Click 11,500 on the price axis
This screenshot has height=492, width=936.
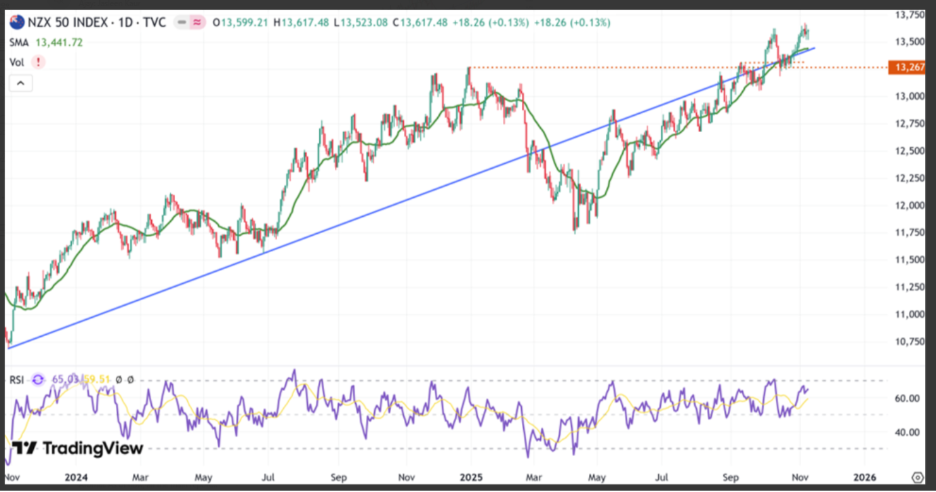point(910,260)
